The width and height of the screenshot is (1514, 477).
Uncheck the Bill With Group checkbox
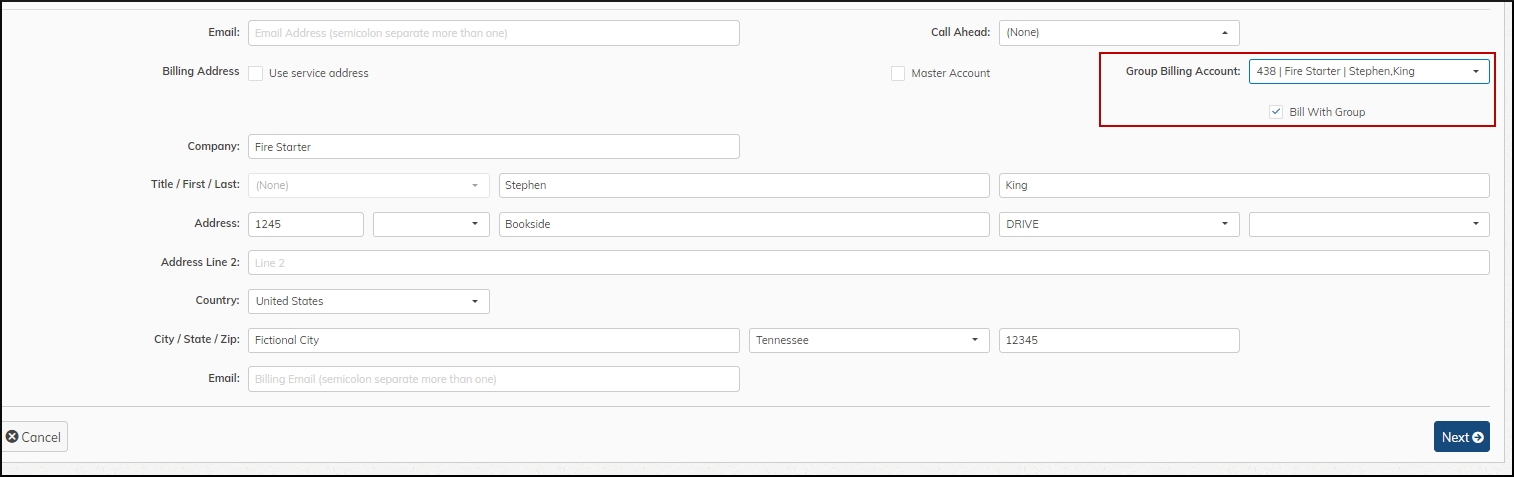(1276, 112)
